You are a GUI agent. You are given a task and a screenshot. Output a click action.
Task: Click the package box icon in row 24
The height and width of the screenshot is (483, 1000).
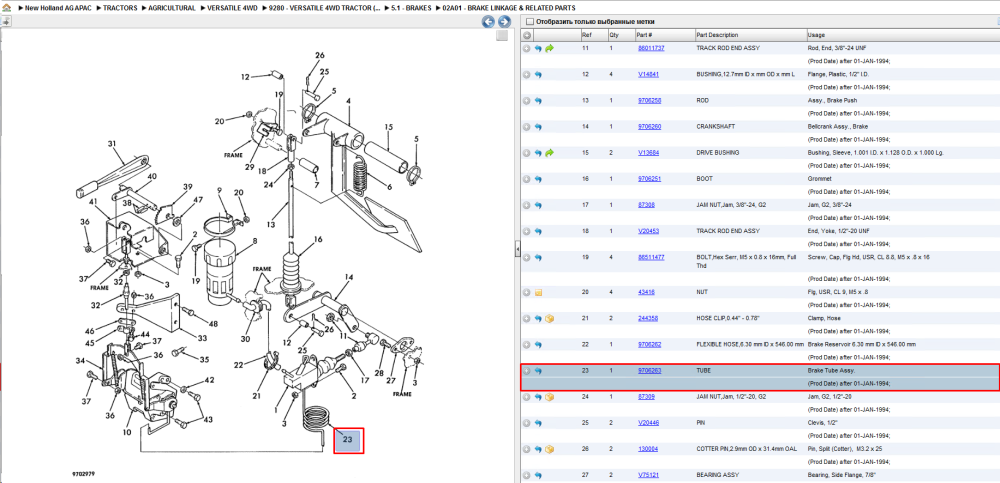click(x=549, y=397)
